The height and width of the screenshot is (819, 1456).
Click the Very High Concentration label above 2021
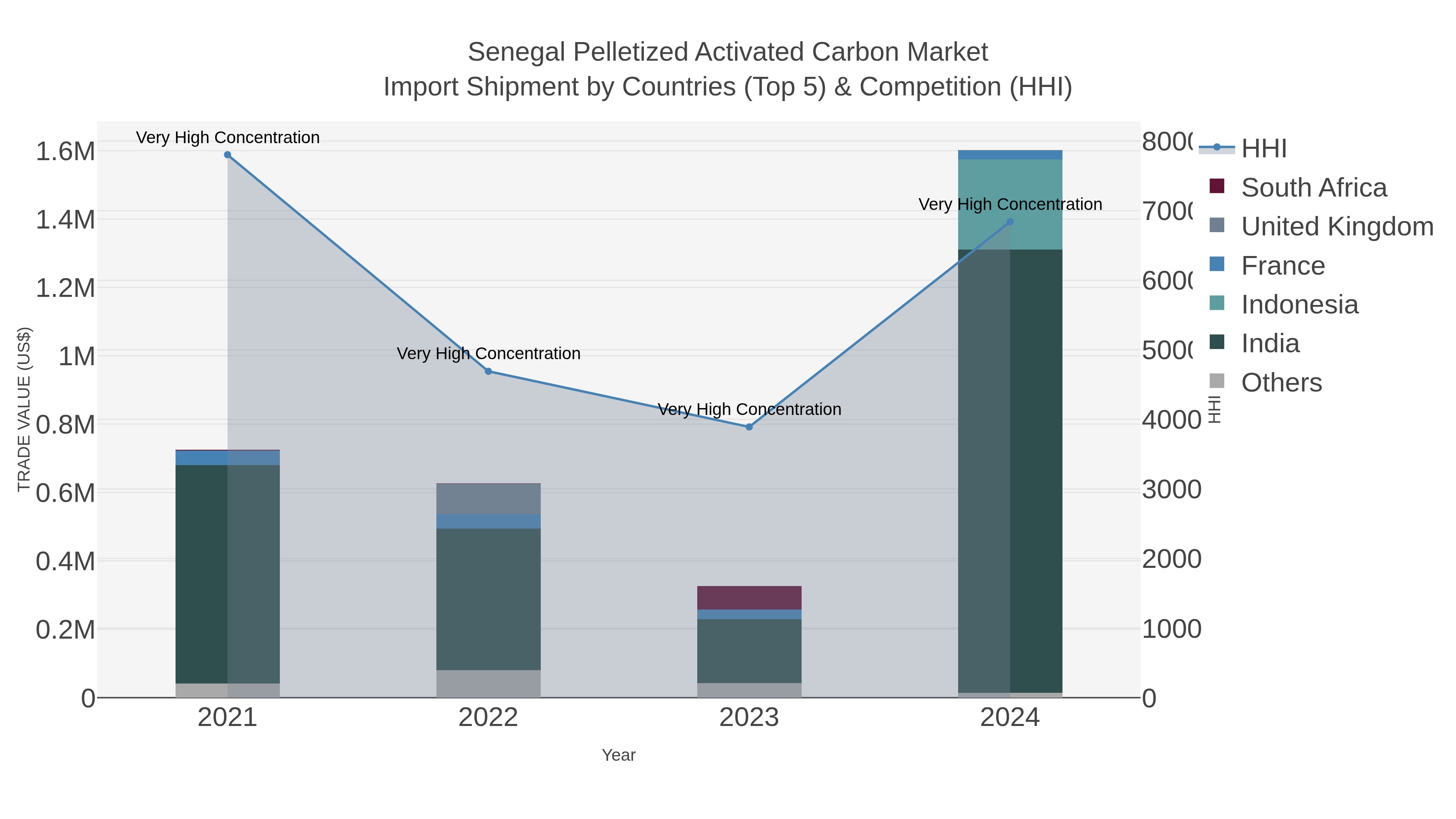click(228, 138)
